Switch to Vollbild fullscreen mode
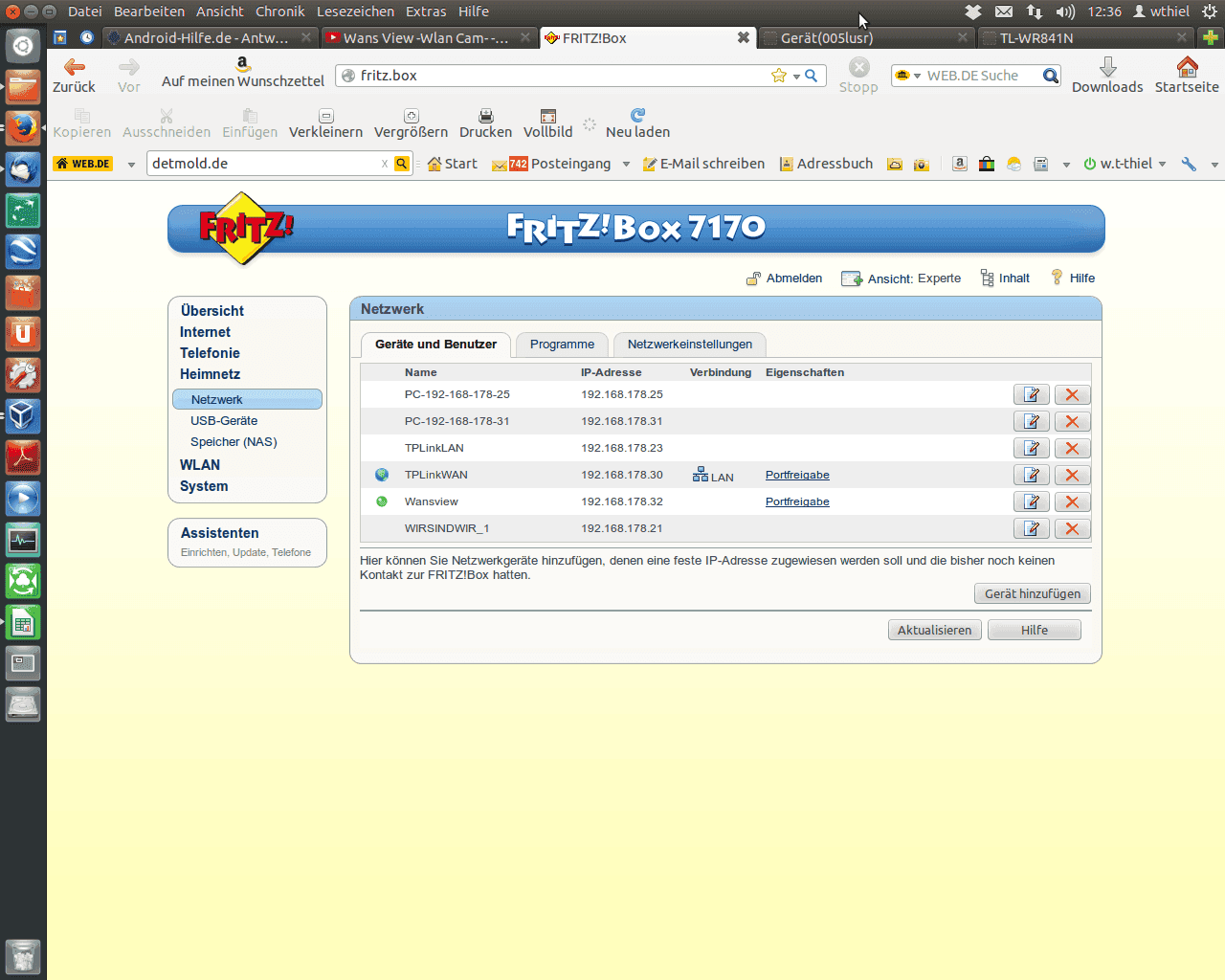Screen dimensions: 1225x980 pos(548,115)
